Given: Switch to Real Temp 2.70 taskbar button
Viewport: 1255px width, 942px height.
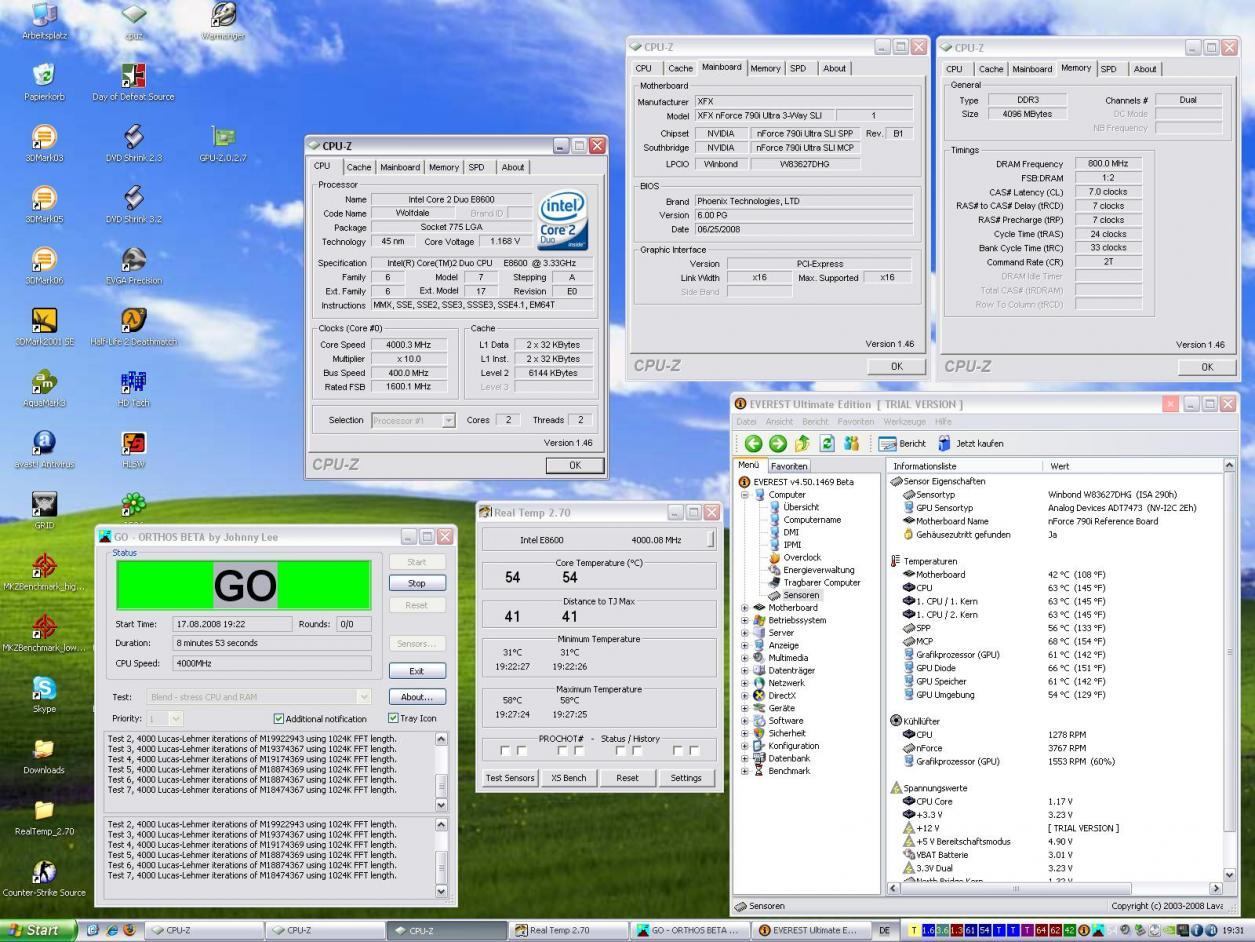Looking at the screenshot, I should coord(568,930).
